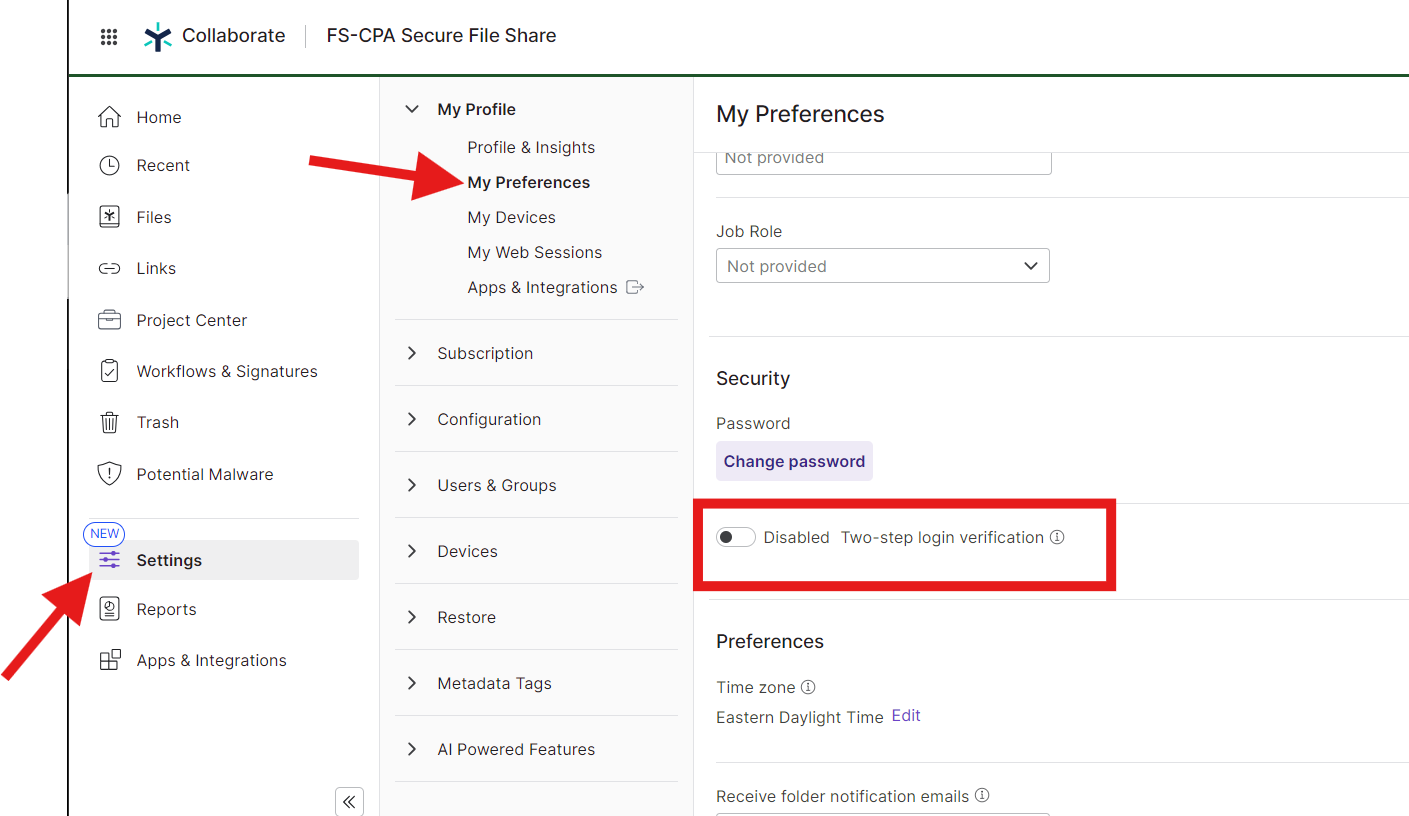Click the Change password button
This screenshot has width=1409, height=816.
(794, 461)
